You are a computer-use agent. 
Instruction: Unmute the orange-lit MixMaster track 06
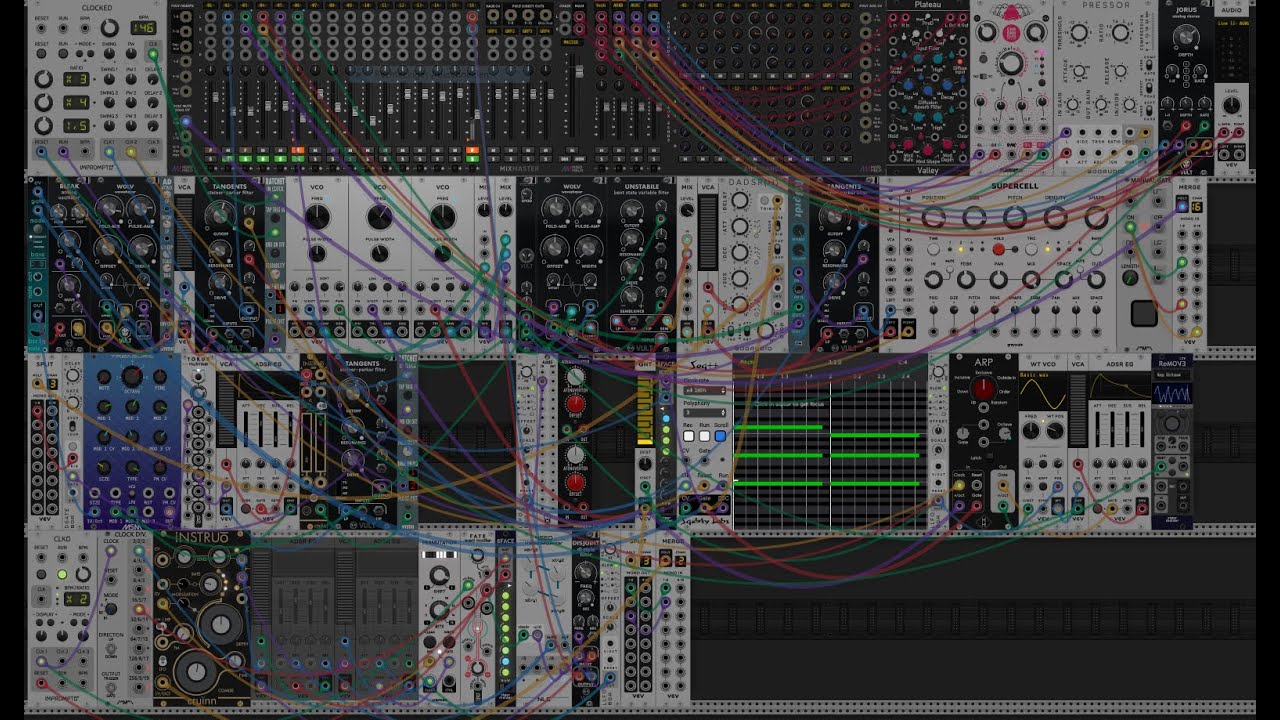(x=297, y=150)
